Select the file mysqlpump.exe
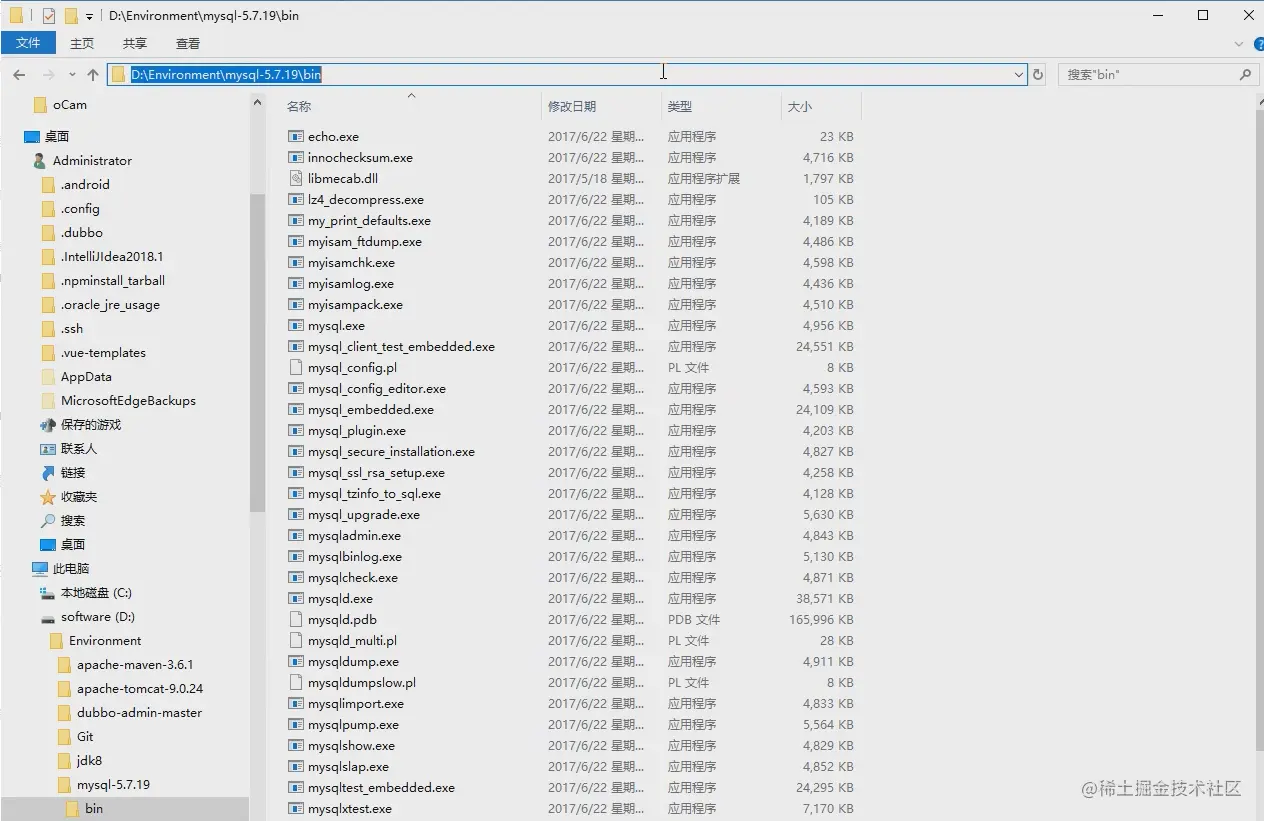This screenshot has height=821, width=1264. coord(353,725)
